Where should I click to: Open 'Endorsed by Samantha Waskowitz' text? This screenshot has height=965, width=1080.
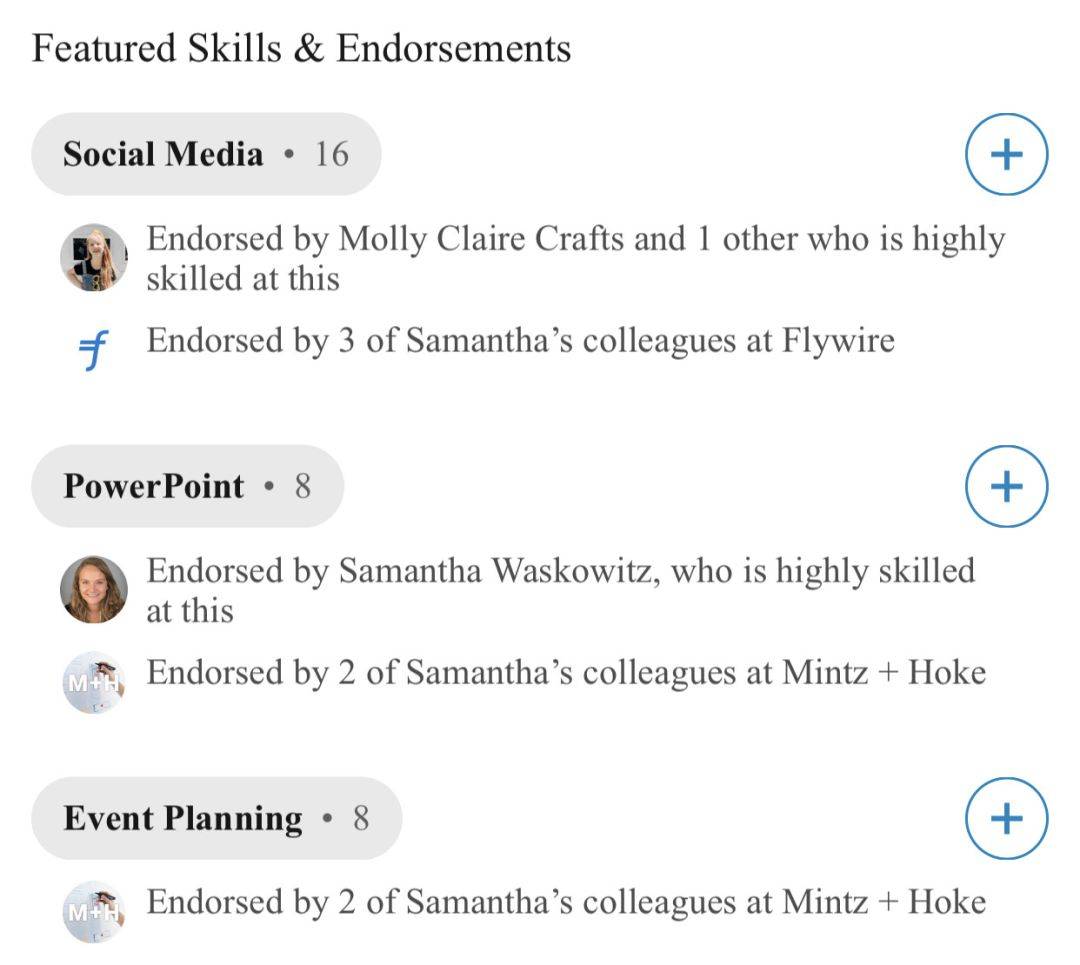coord(561,590)
